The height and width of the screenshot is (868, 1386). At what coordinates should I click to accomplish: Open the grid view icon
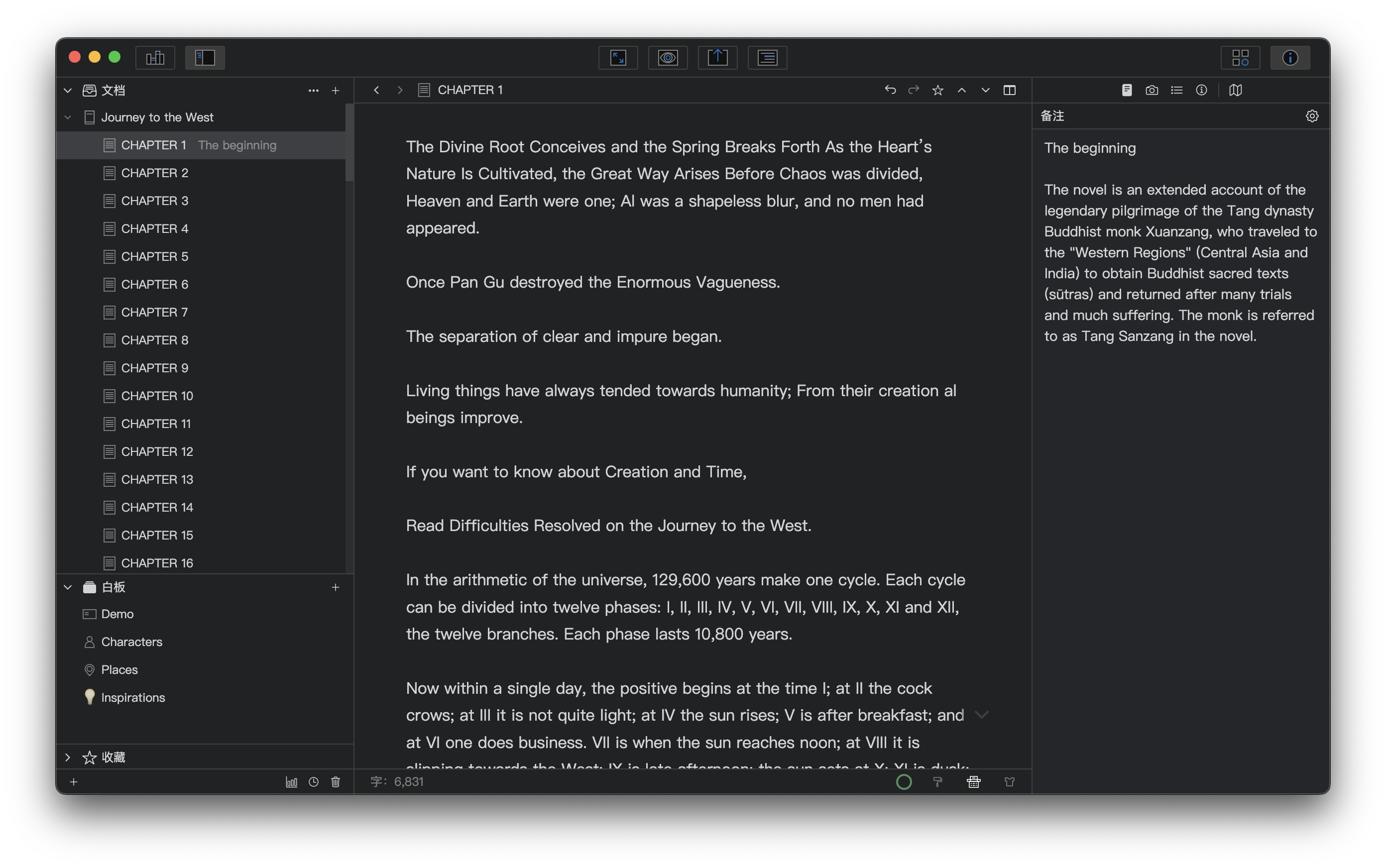pyautogui.click(x=1240, y=57)
